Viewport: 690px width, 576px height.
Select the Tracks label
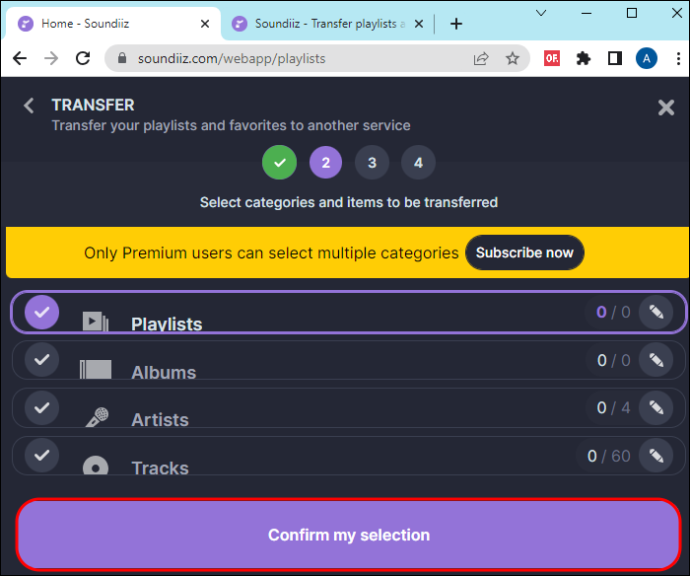tap(160, 468)
